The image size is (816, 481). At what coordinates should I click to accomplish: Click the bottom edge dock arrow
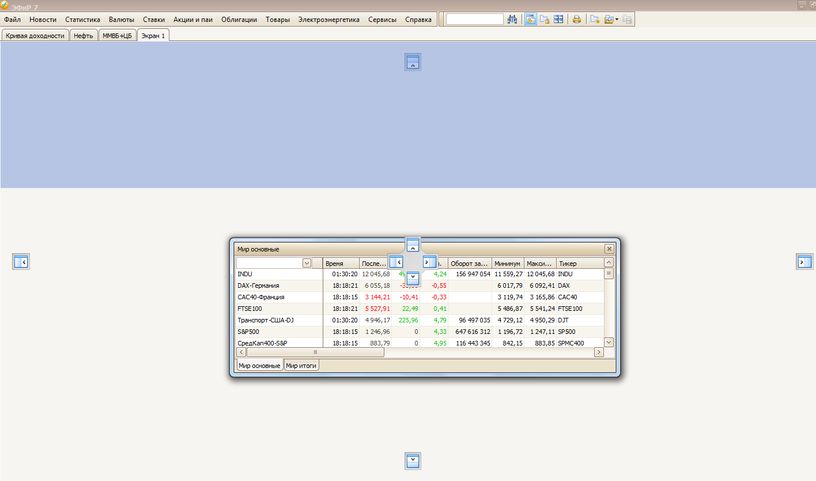(x=412, y=460)
